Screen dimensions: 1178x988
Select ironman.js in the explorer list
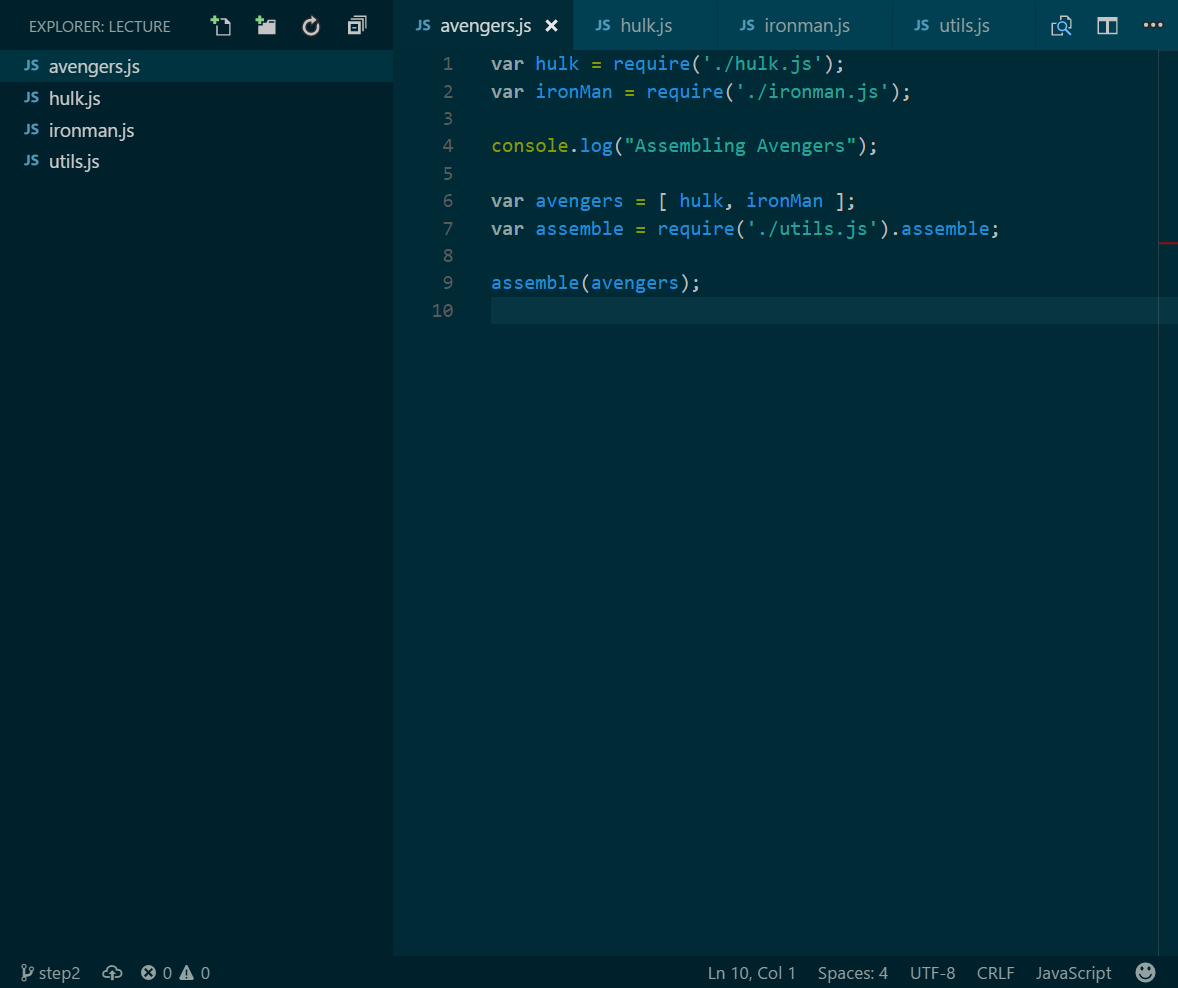coord(196,130)
